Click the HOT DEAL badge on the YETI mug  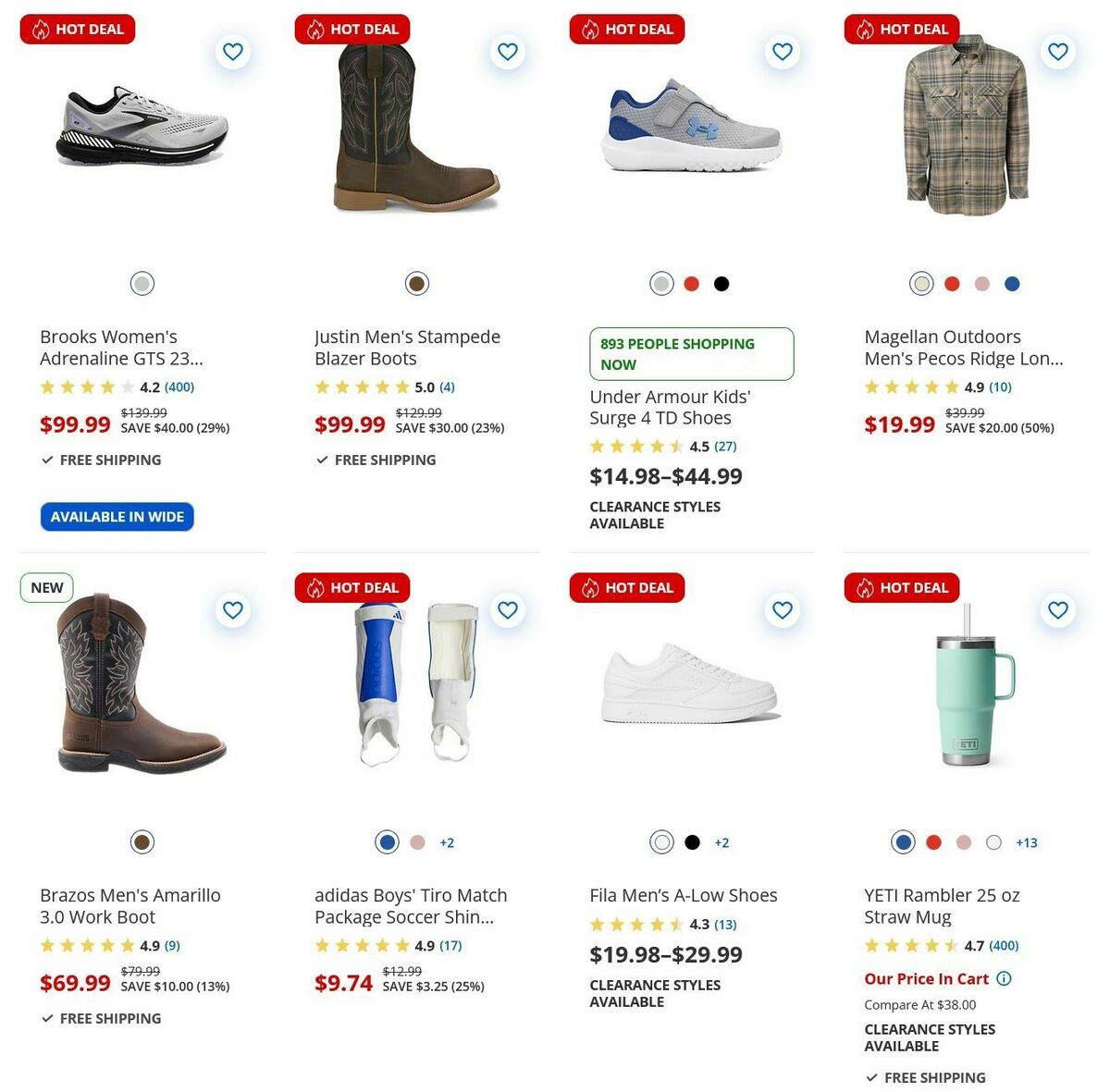(x=901, y=587)
